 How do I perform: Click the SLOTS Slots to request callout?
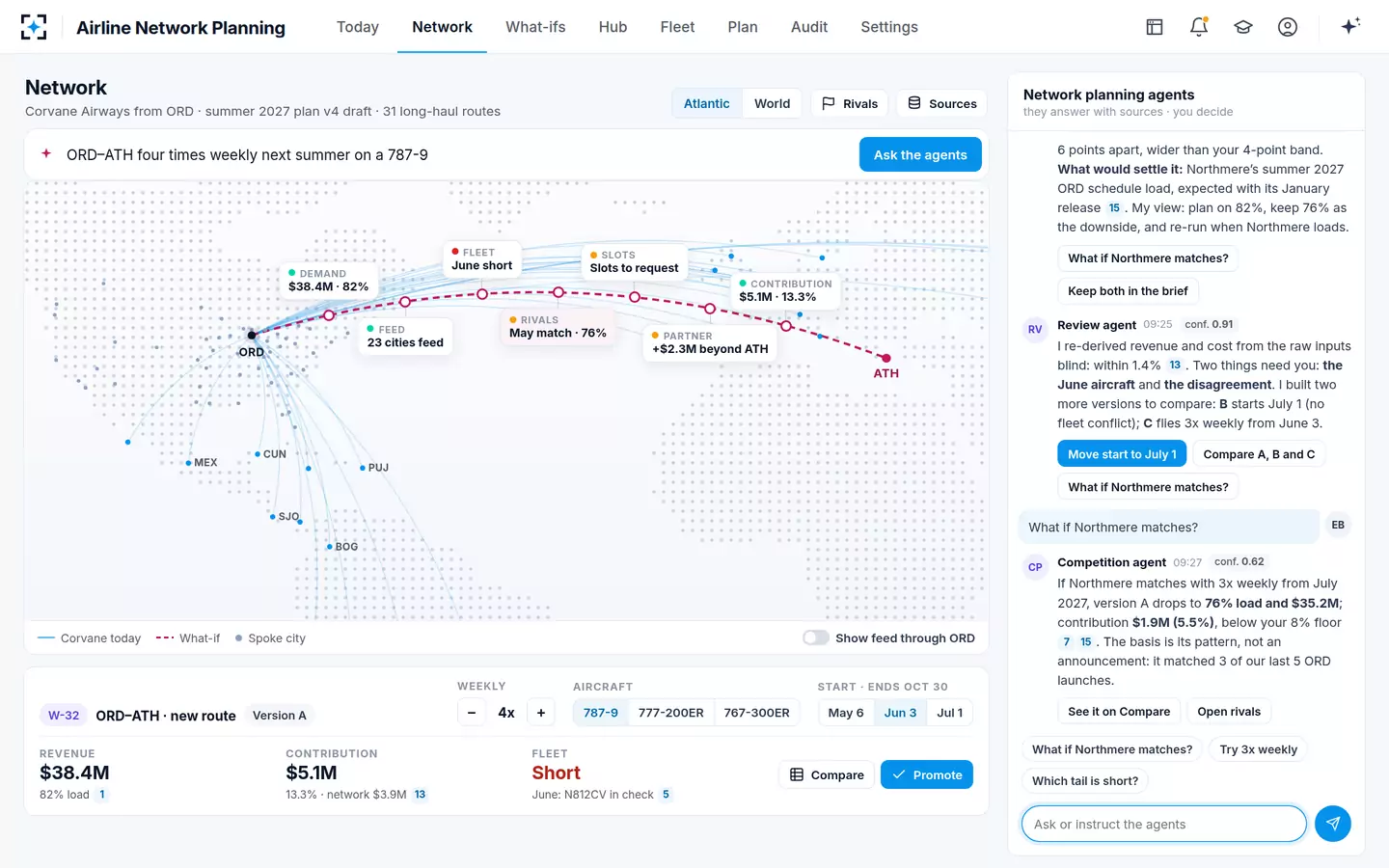[x=634, y=262]
